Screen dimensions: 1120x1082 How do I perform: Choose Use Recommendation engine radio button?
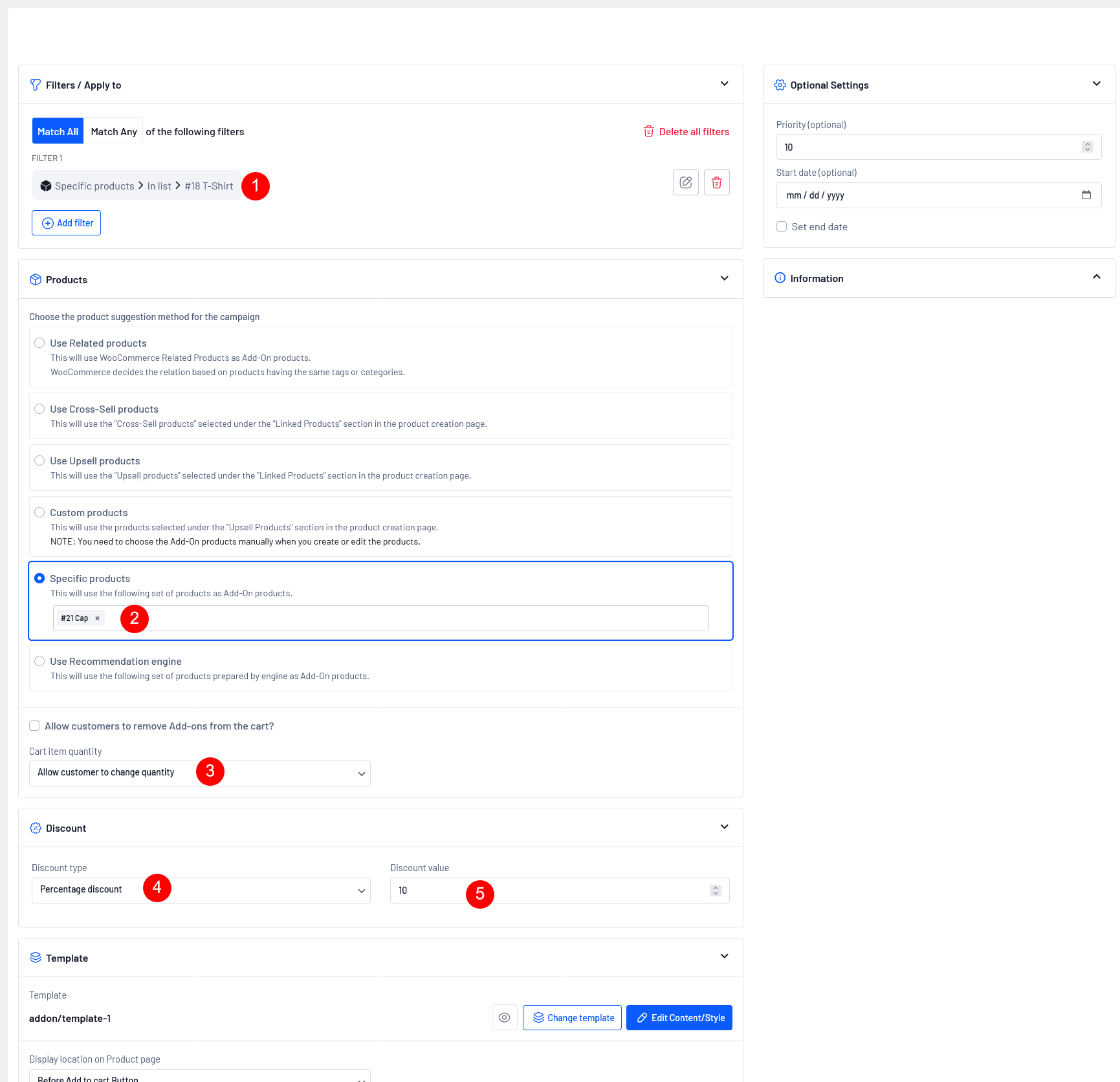(39, 662)
